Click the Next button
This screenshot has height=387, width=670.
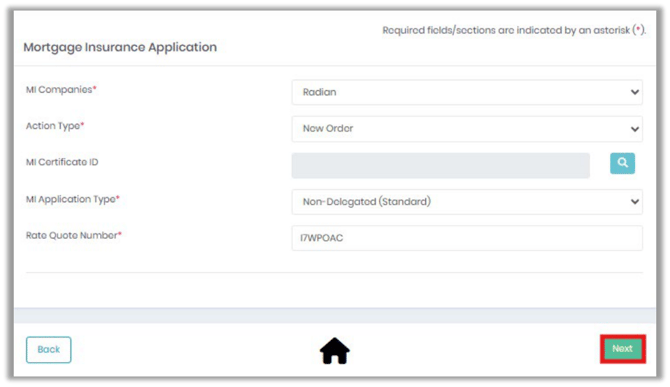[x=623, y=349]
